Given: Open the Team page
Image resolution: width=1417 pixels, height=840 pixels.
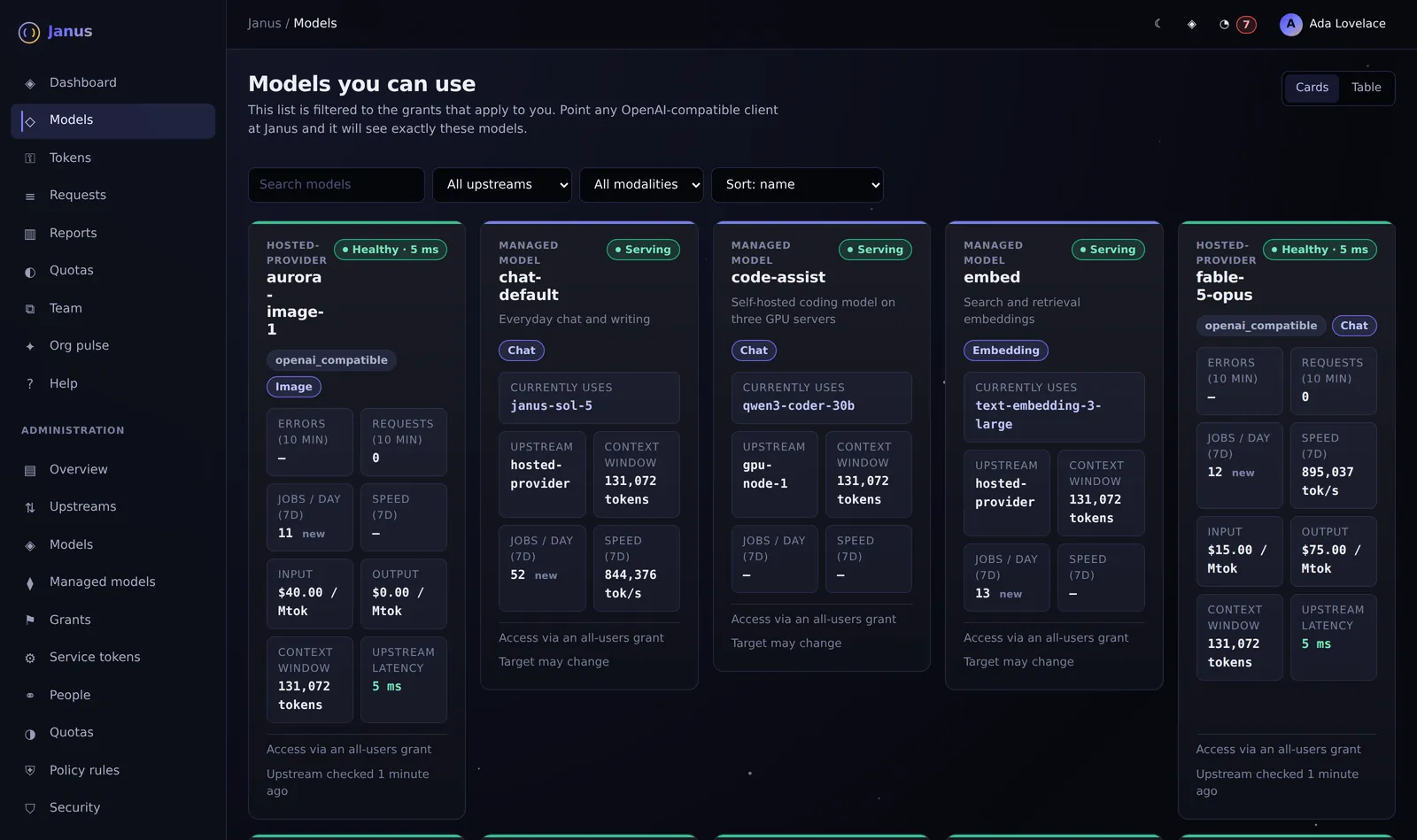Looking at the screenshot, I should tap(112, 308).
